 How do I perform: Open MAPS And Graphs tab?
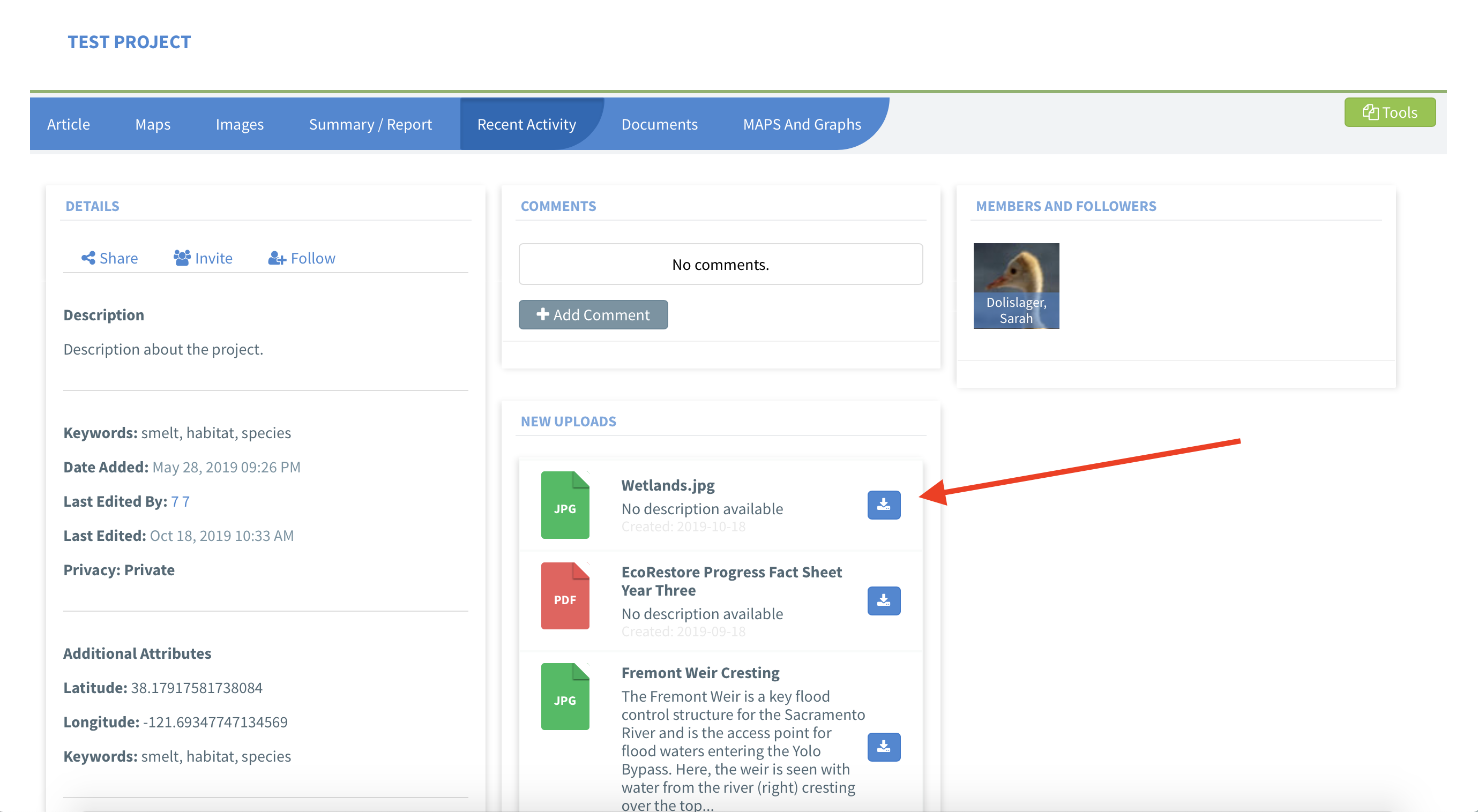click(802, 124)
